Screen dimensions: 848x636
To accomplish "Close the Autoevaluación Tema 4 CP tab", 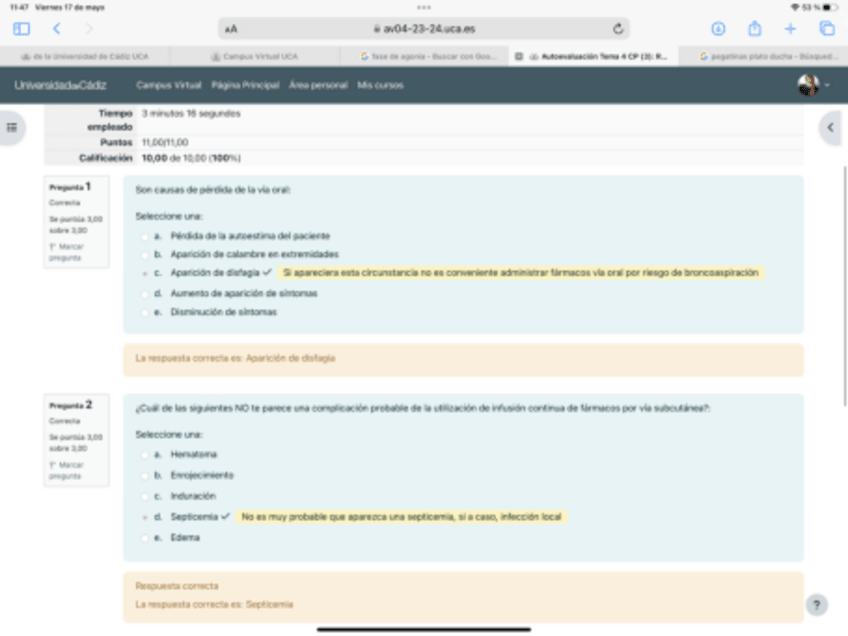I will pos(519,56).
